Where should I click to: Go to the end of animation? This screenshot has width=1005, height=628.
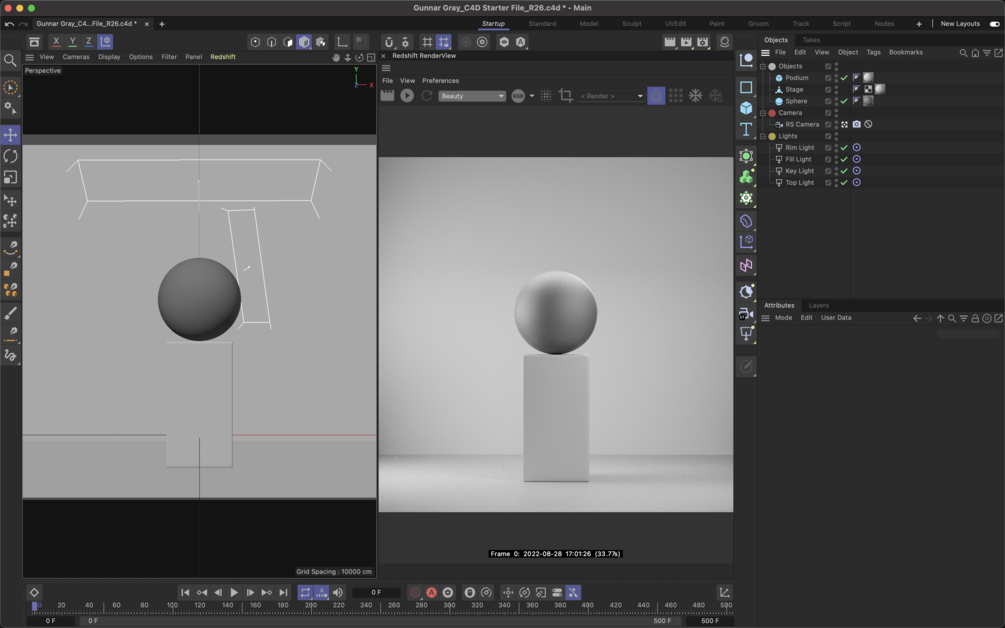pyautogui.click(x=283, y=592)
